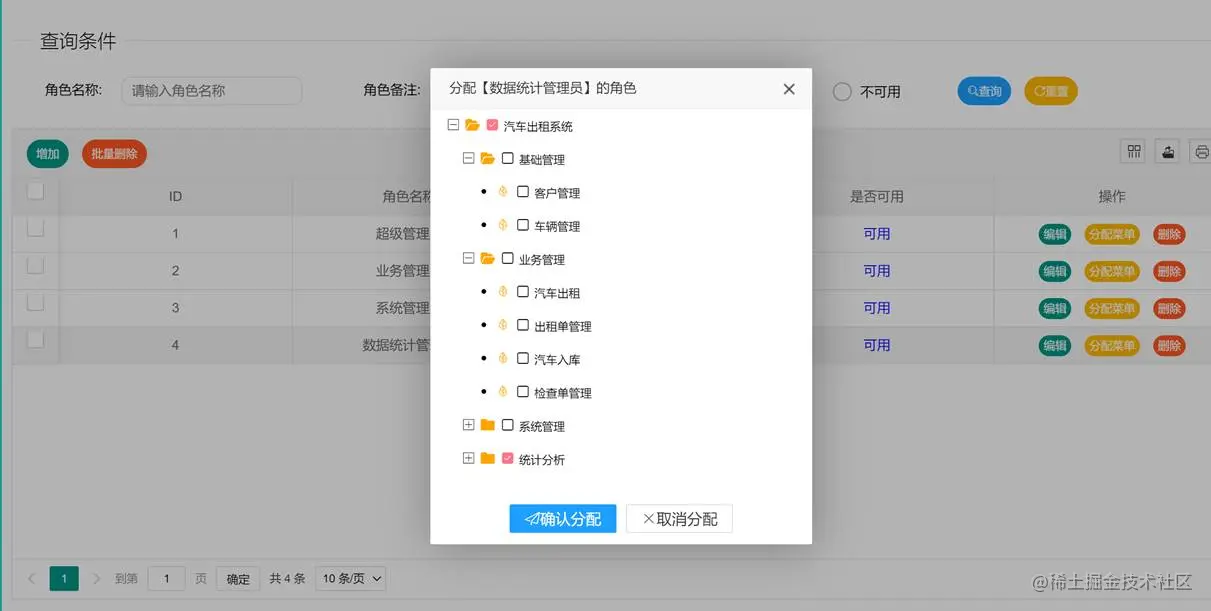This screenshot has width=1211, height=611.
Task: Tick the row checkbox for ID 1
Action: pyautogui.click(x=35, y=228)
